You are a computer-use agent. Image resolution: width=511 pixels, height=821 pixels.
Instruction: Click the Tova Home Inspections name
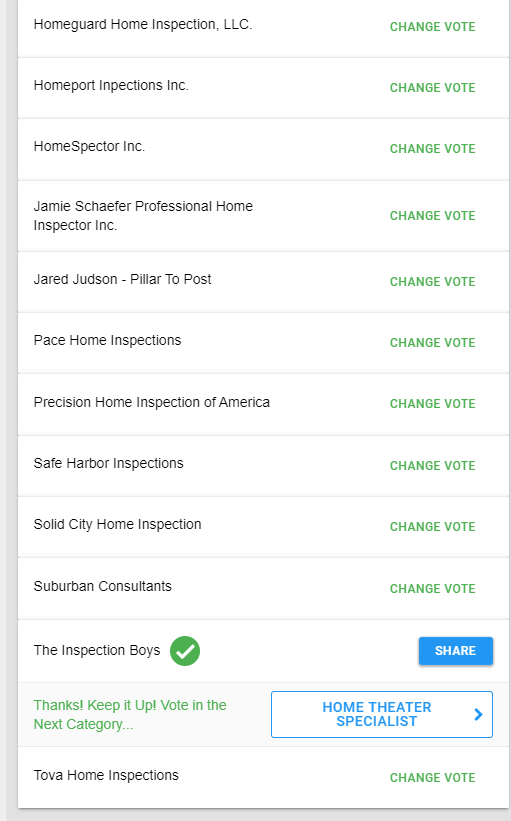(x=106, y=775)
